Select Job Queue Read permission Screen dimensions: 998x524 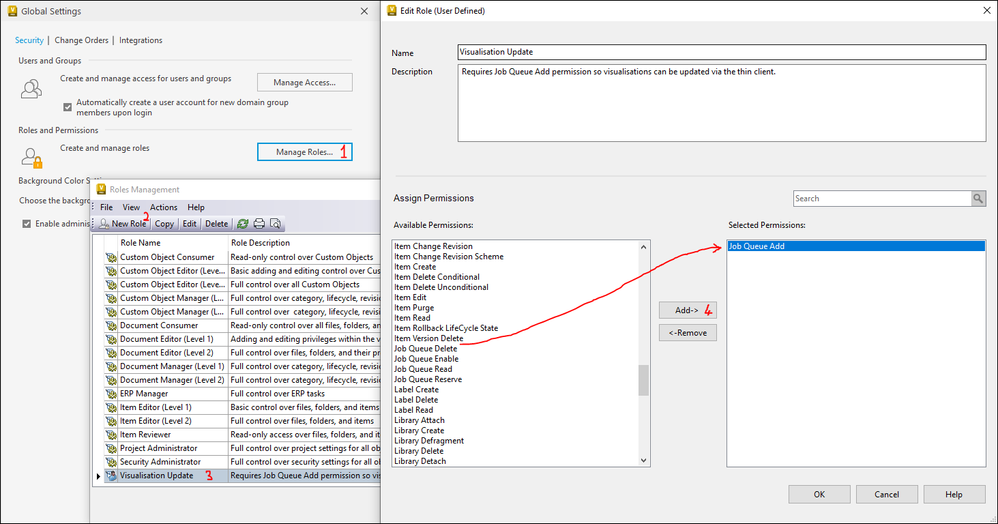tap(423, 369)
